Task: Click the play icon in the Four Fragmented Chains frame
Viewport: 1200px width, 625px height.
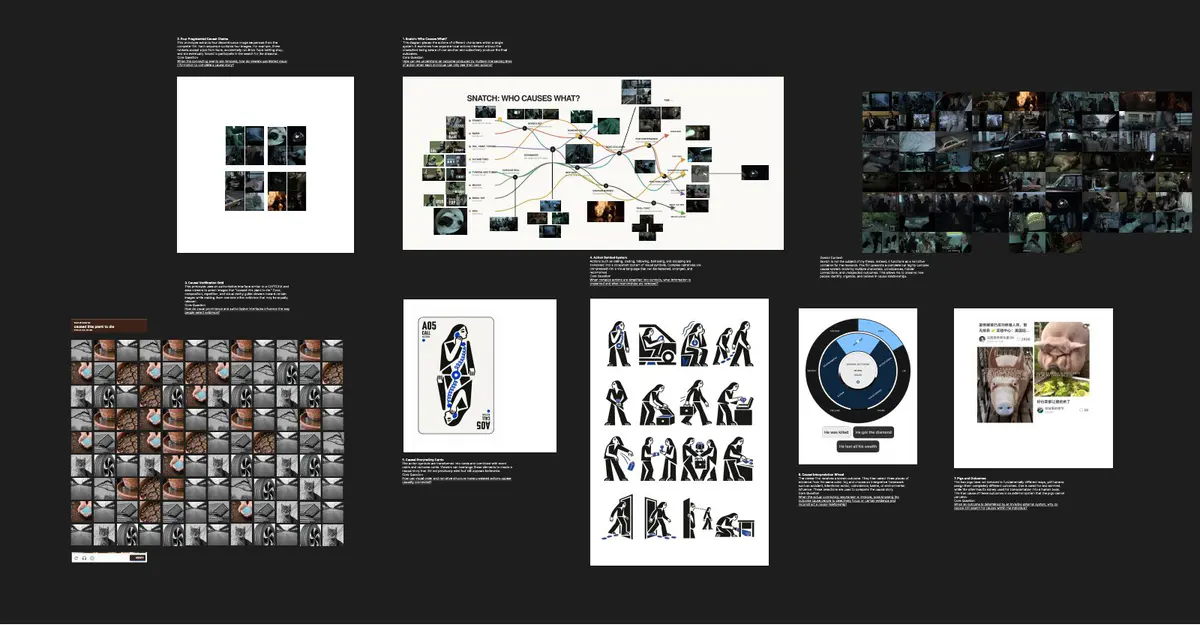Action: pos(297,136)
